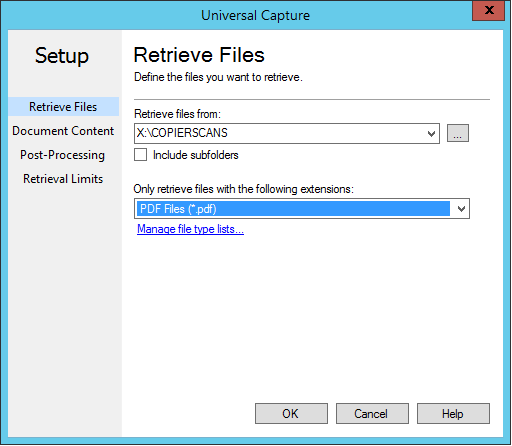Image resolution: width=512 pixels, height=446 pixels.
Task: Select the Retrieve Files sidebar item
Action: point(63,107)
